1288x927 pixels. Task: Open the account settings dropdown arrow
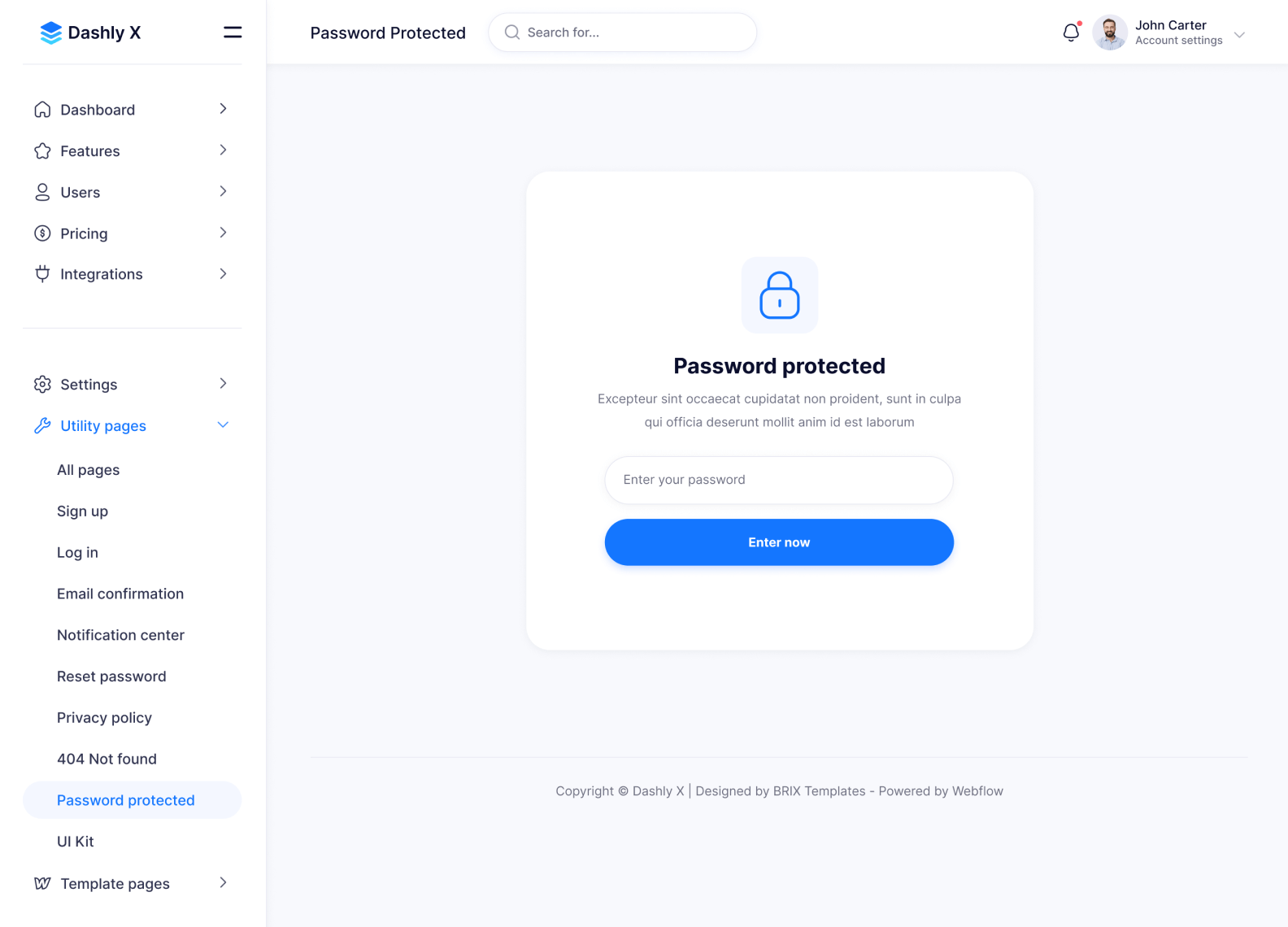[x=1239, y=35]
